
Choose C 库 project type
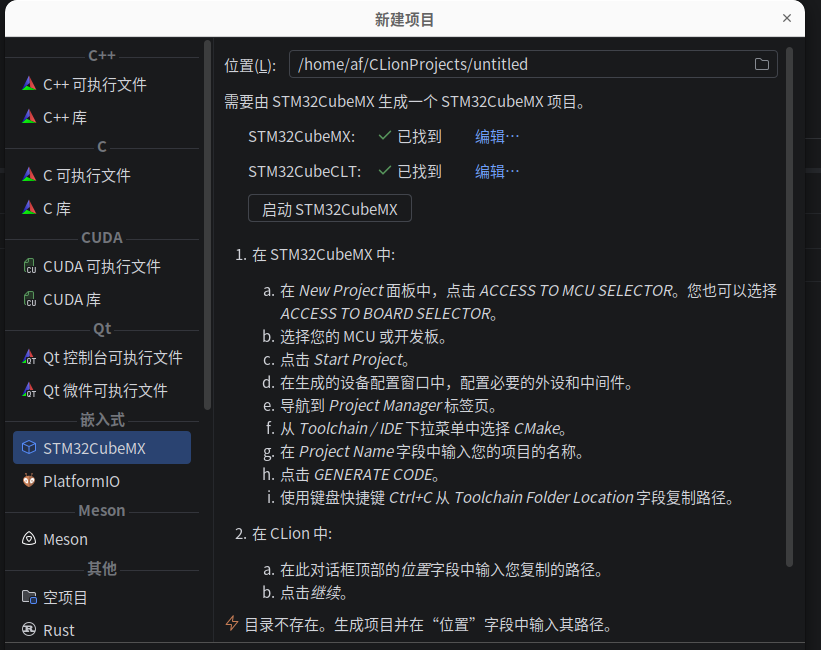(x=102, y=208)
